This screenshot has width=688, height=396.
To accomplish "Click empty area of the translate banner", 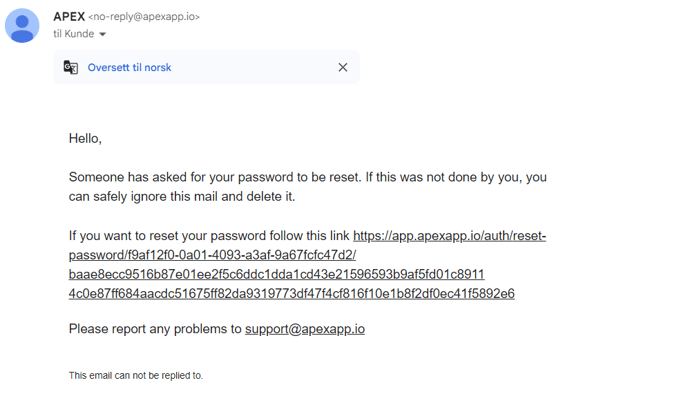I will click(254, 67).
